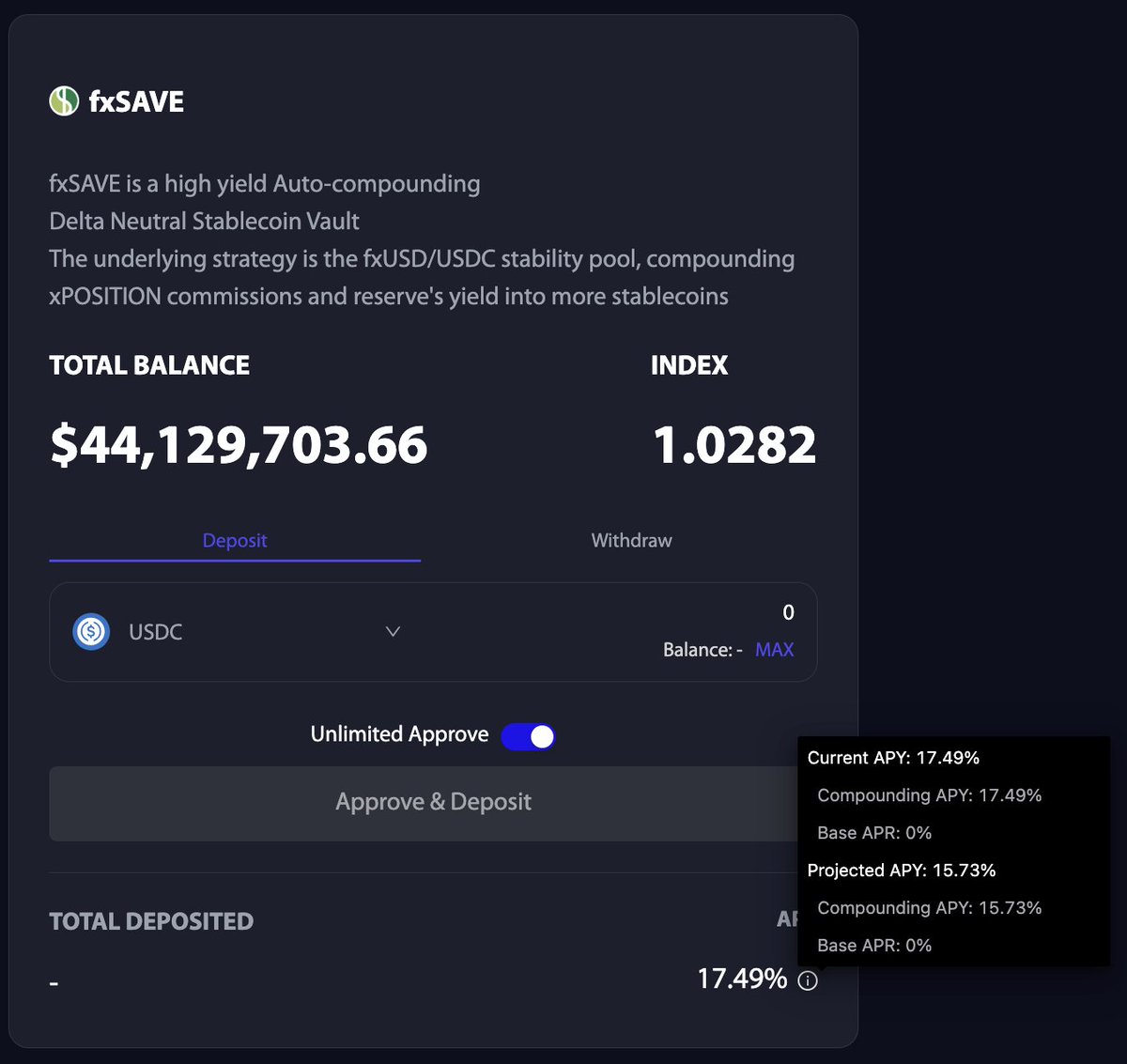
Task: Switch to the Deposit tab
Action: 235,540
